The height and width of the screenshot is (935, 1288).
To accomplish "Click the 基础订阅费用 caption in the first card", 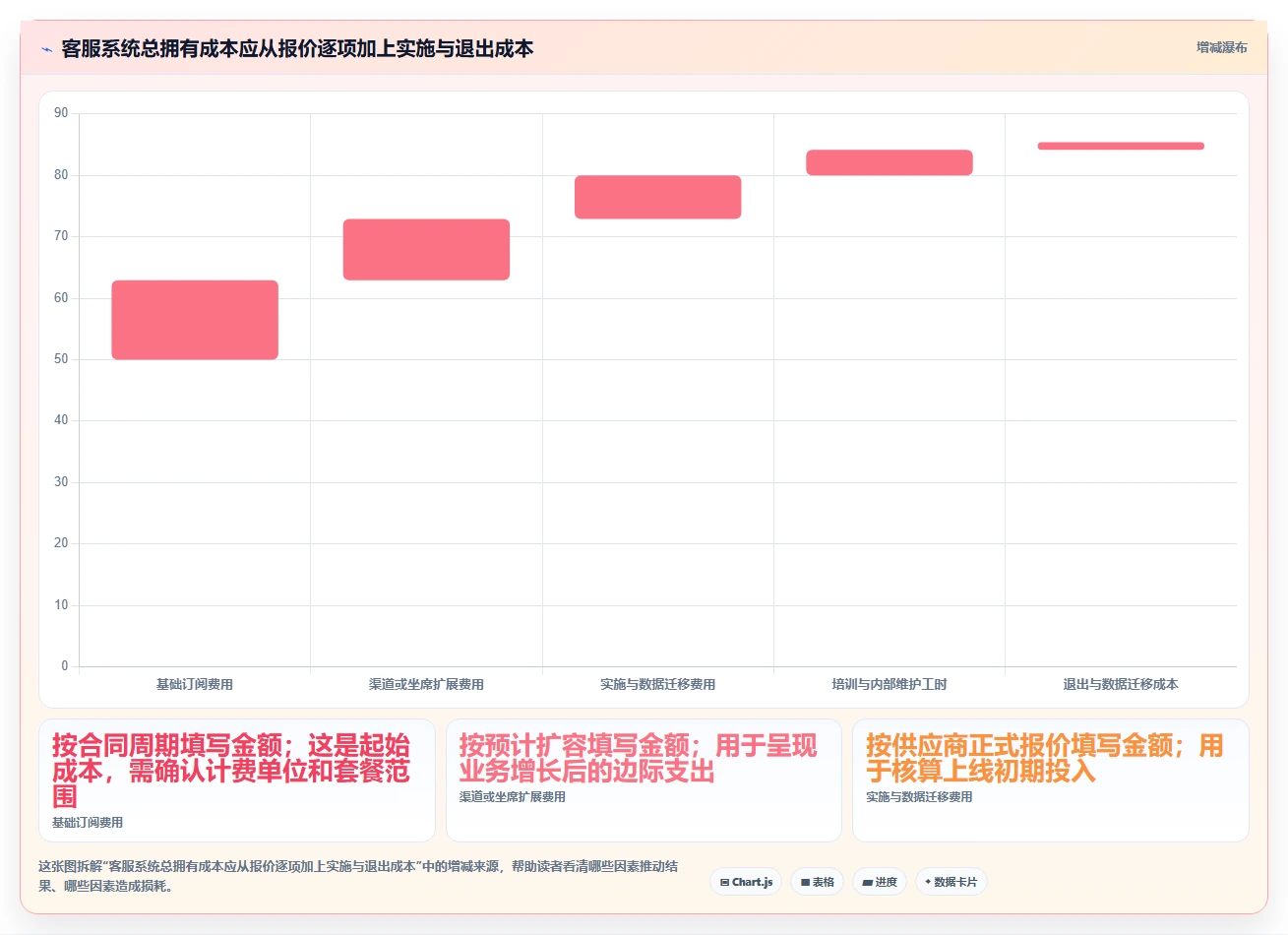I will [x=88, y=823].
